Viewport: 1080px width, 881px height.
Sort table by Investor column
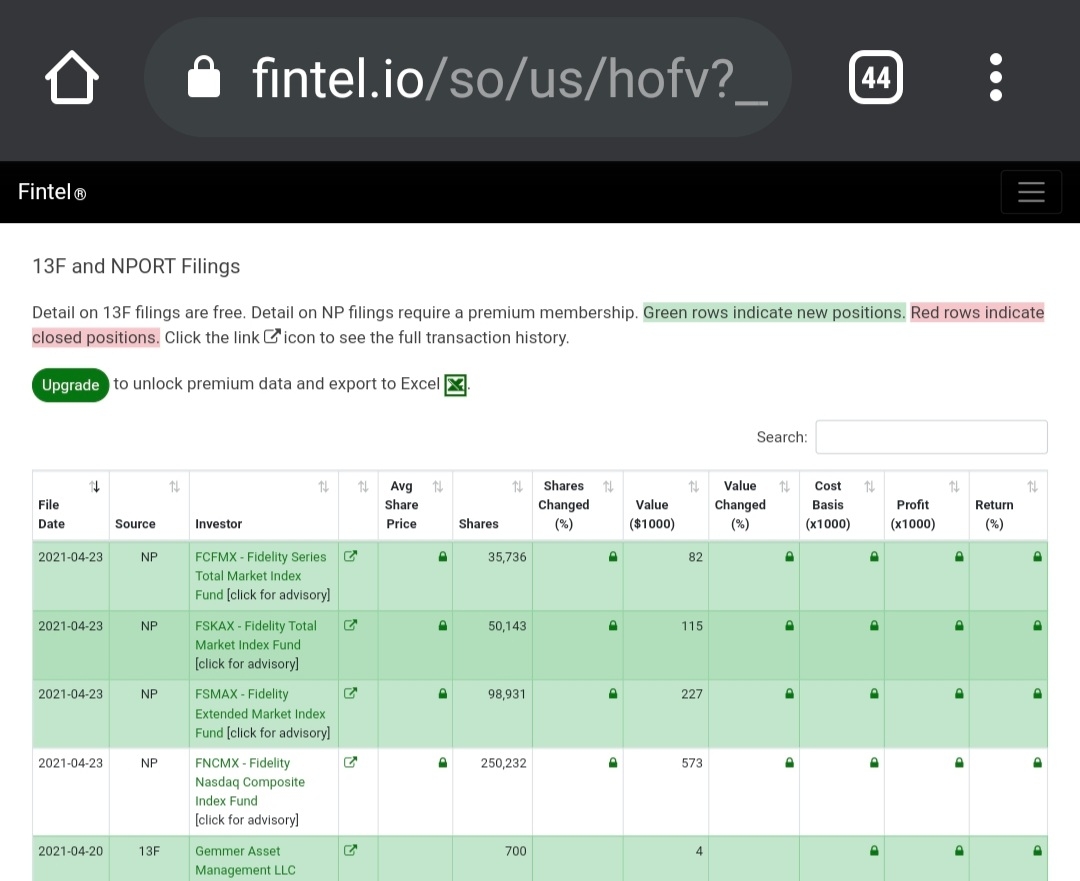click(x=263, y=505)
